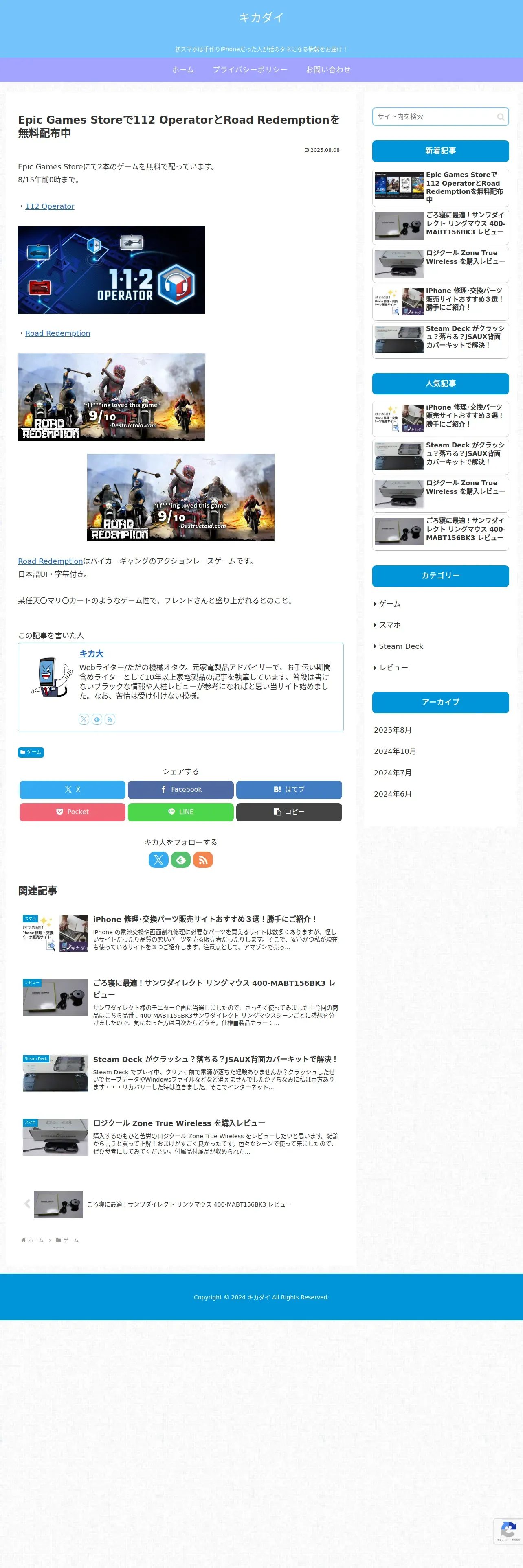Open プライバシーポリシー menu item
This screenshot has height=1568, width=523.
[250, 70]
